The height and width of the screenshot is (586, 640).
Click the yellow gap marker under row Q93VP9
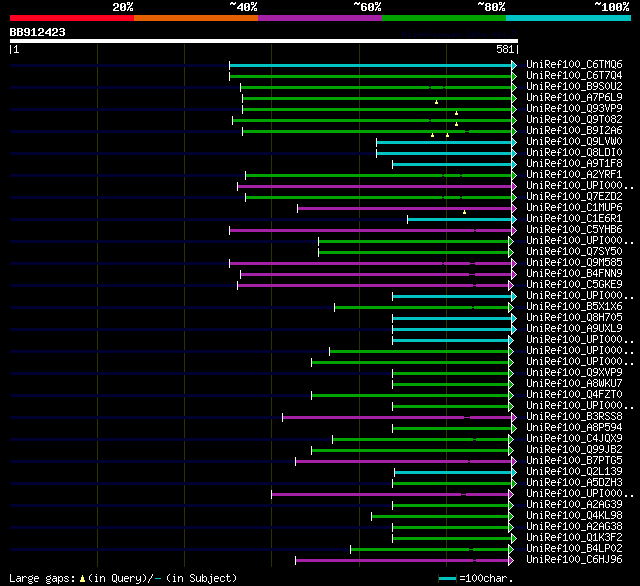tap(456, 113)
